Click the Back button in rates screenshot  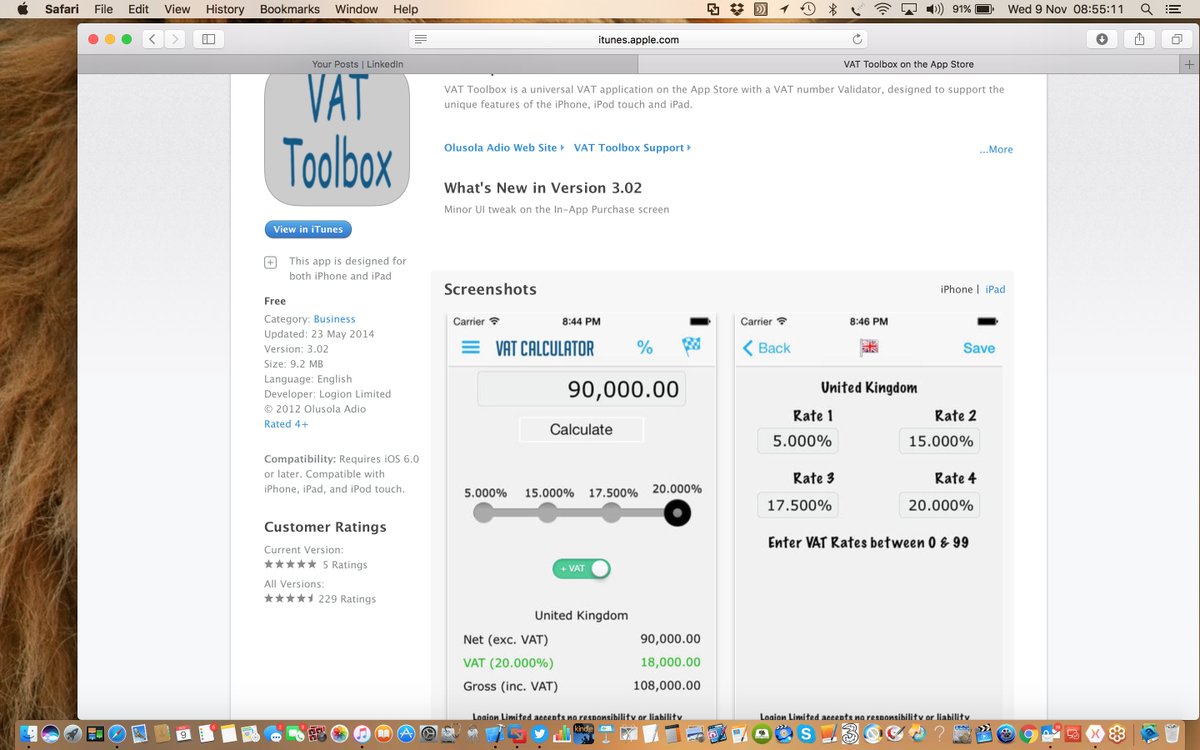(766, 348)
